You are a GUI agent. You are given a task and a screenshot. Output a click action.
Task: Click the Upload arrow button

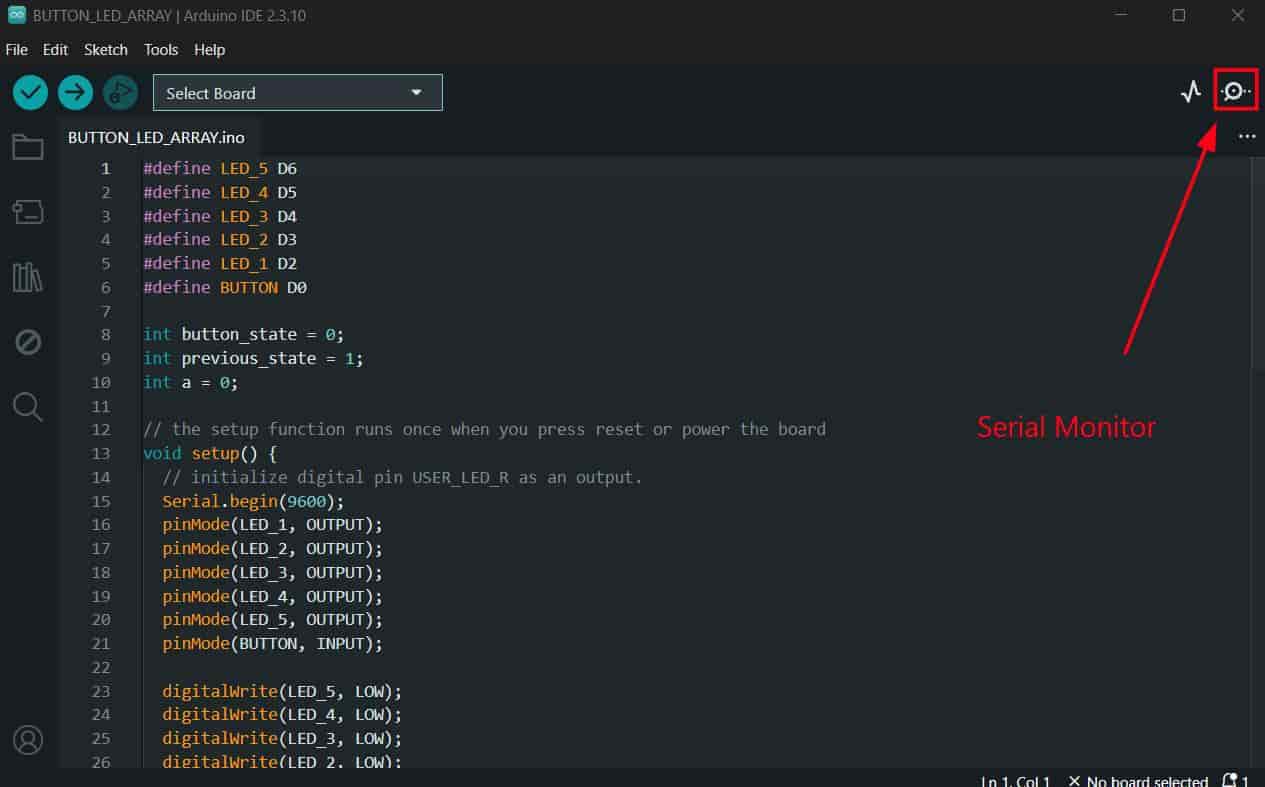click(76, 93)
